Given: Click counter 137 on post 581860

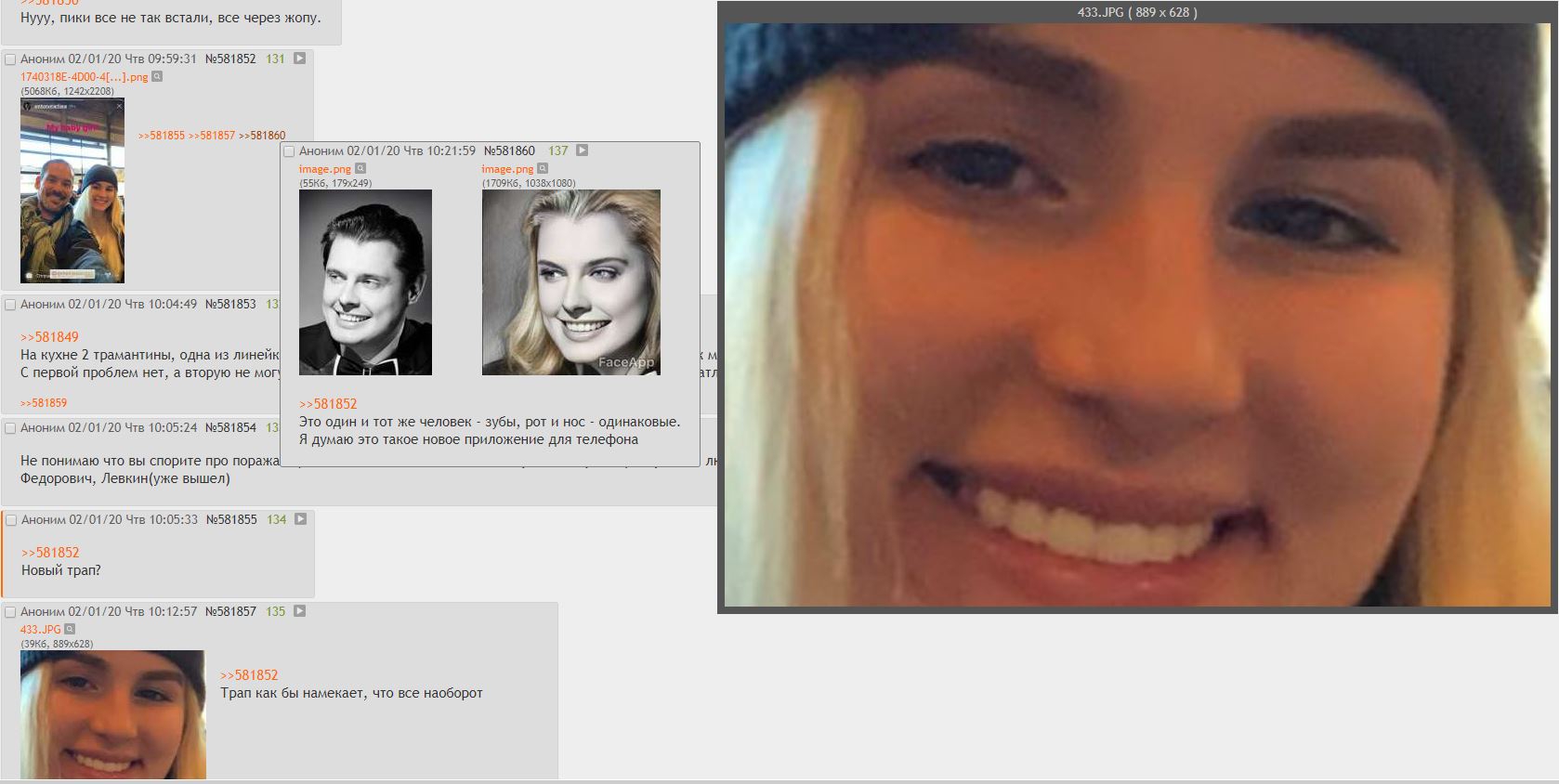Looking at the screenshot, I should [x=557, y=150].
